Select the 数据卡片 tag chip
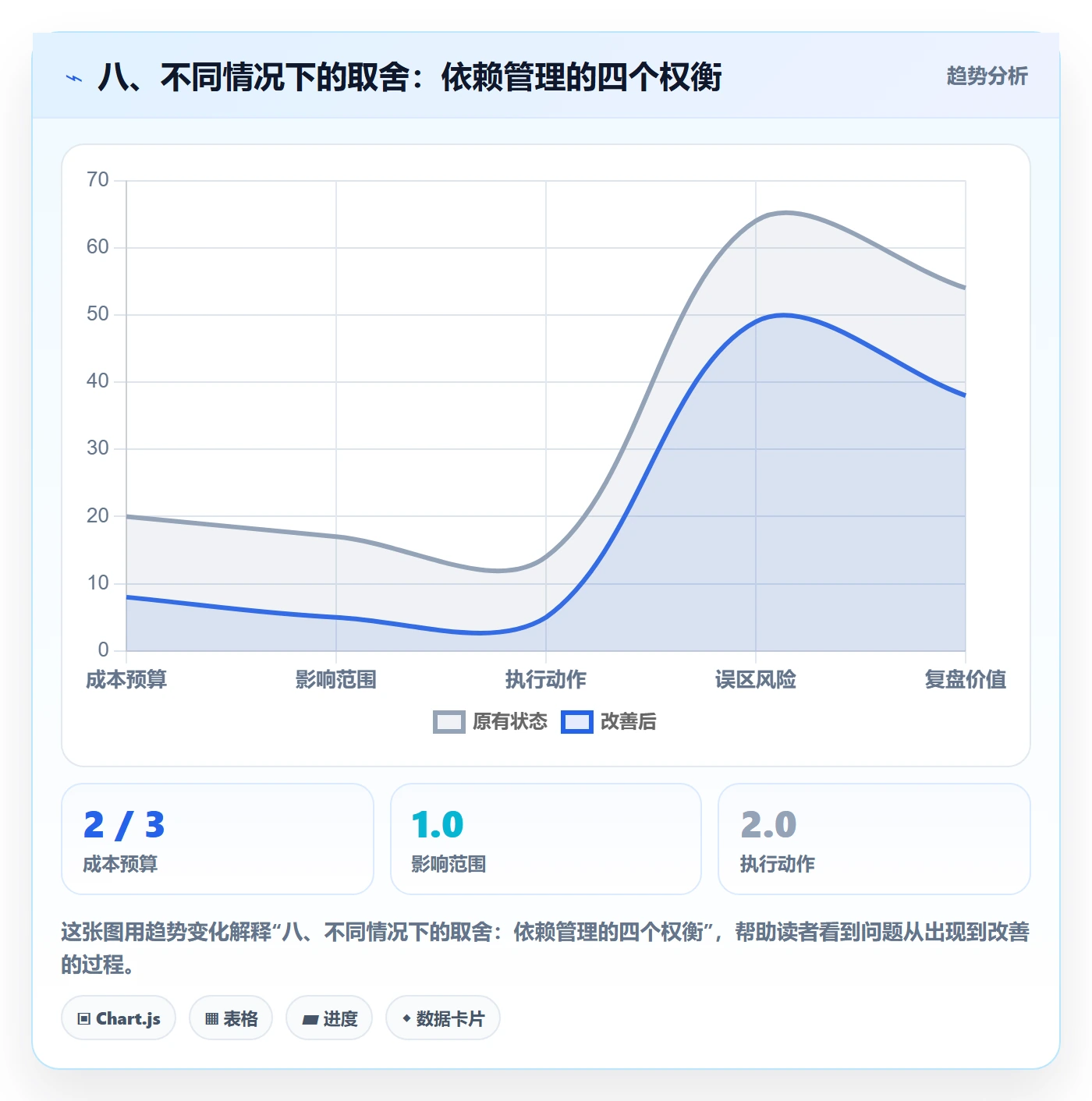1092x1101 pixels. [x=443, y=1018]
